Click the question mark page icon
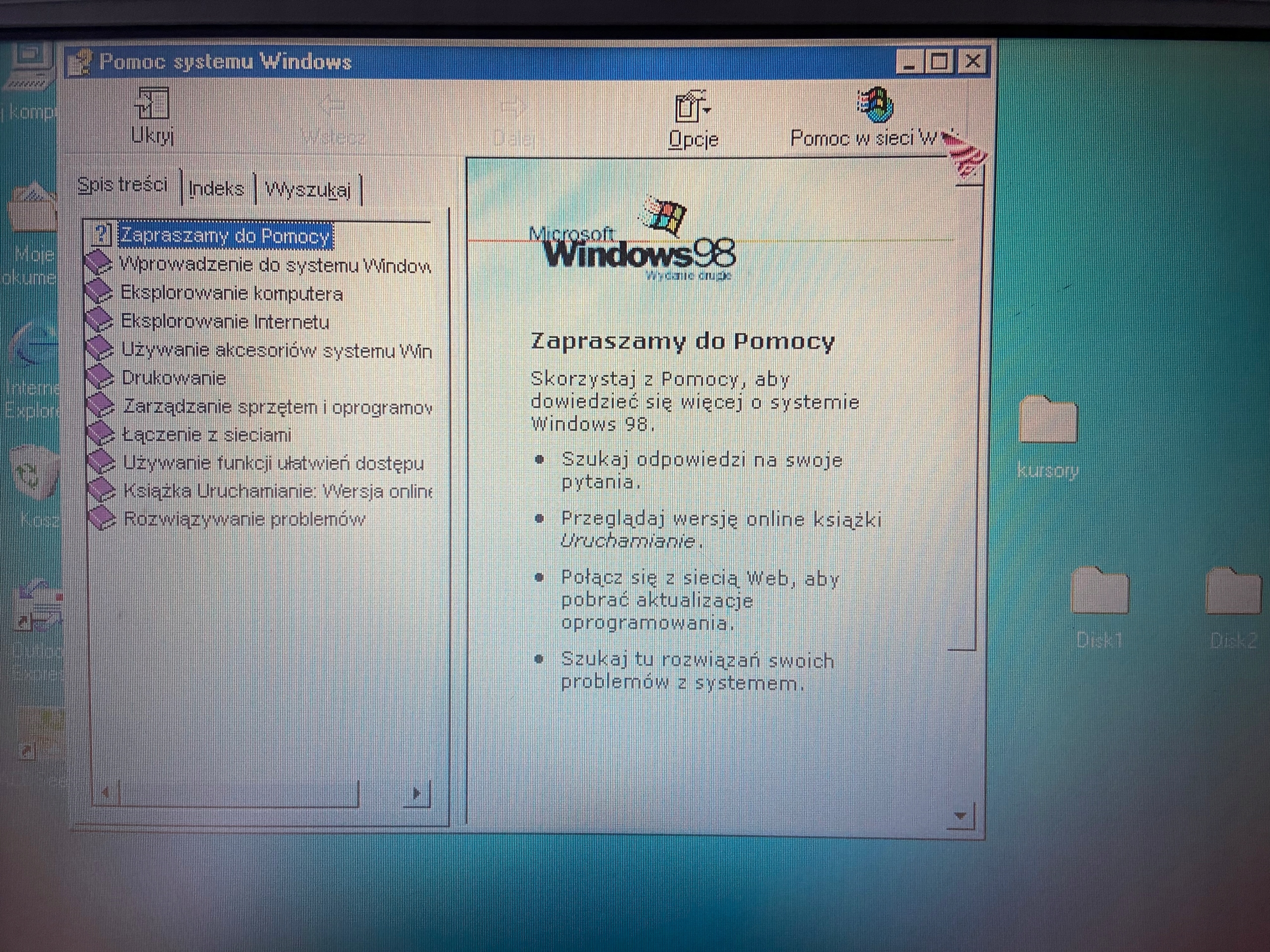 pyautogui.click(x=101, y=235)
